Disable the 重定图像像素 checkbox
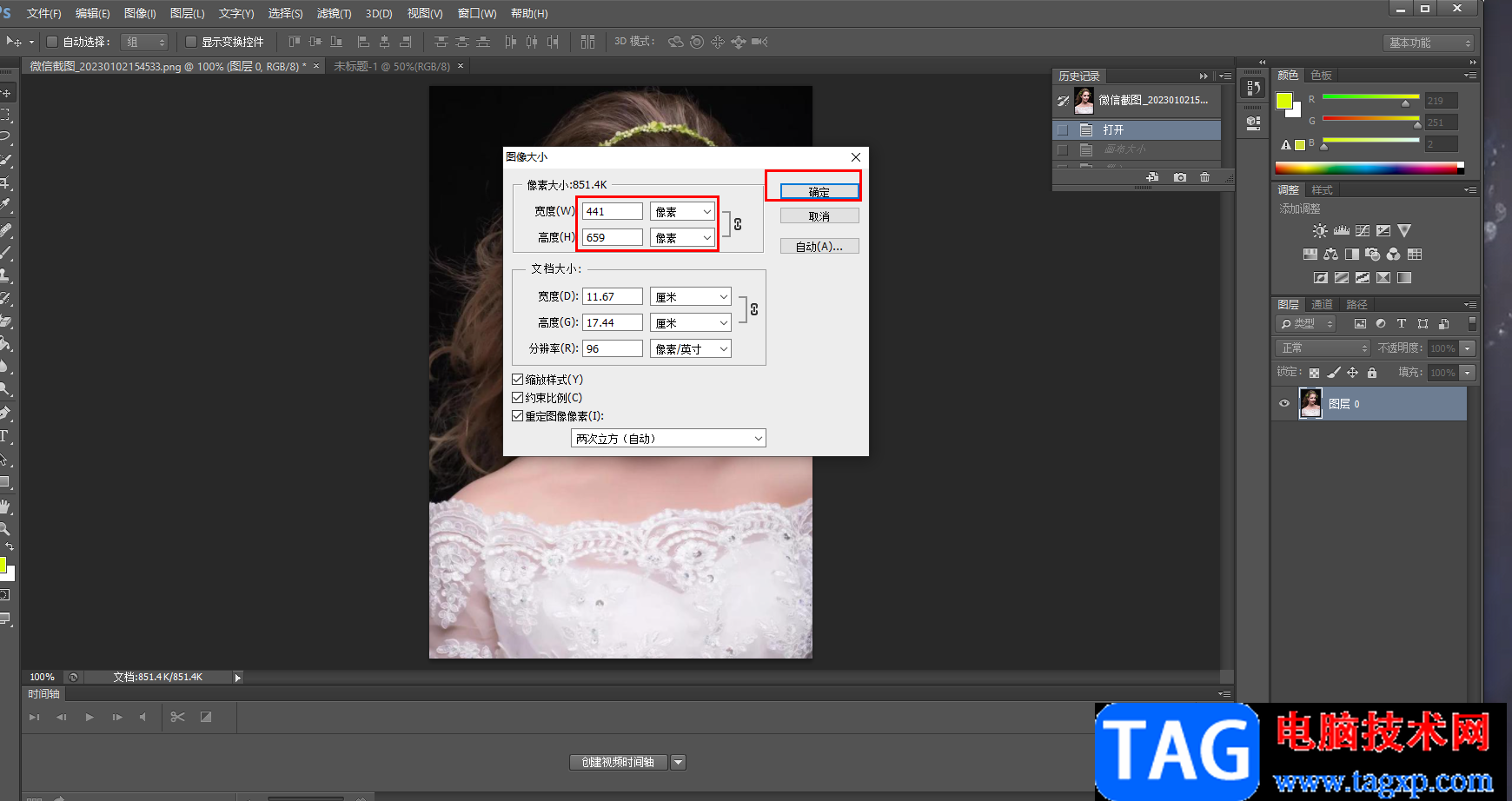The height and width of the screenshot is (801, 1512). pos(518,416)
